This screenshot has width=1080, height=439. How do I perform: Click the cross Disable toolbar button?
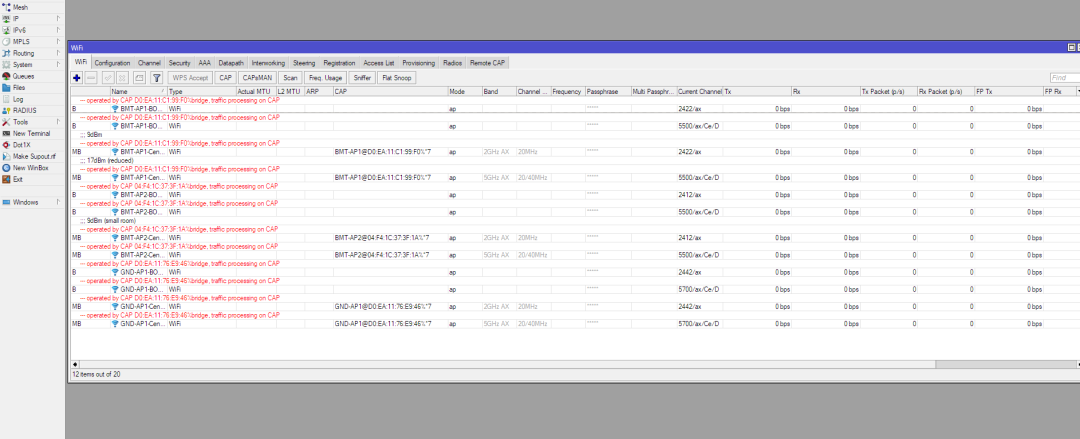[122, 78]
